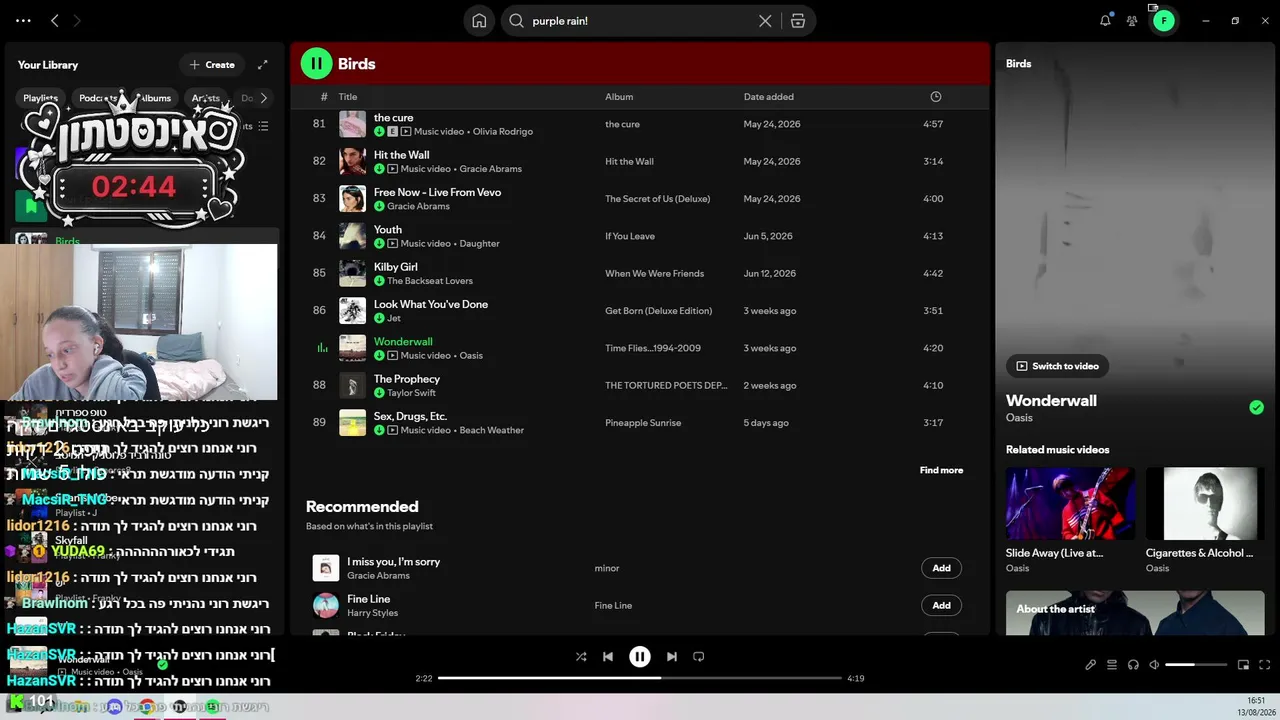The image size is (1280, 720).
Task: Open artist link Jet
Action: [394, 318]
